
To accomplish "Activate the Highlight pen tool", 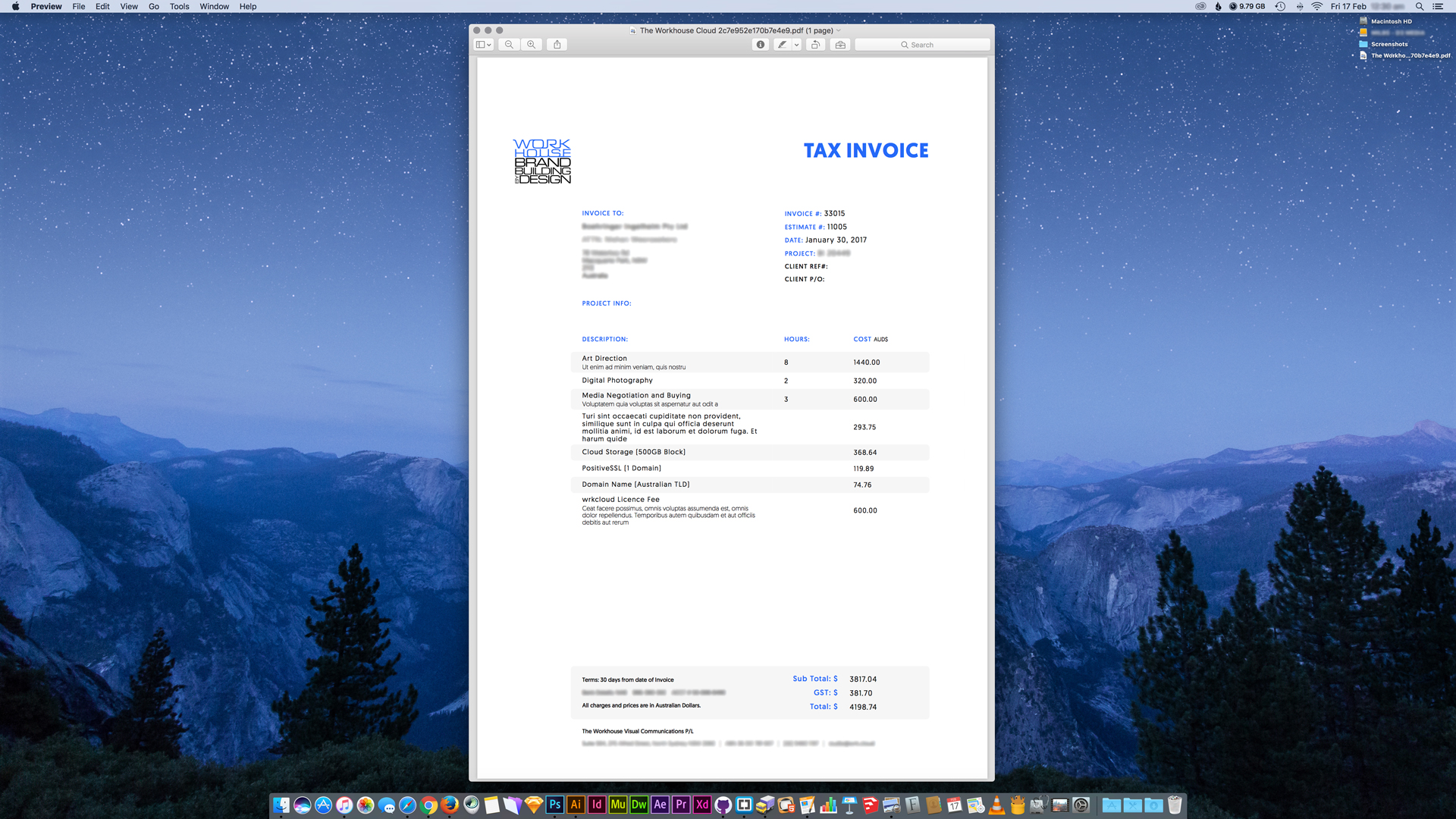I will [782, 45].
